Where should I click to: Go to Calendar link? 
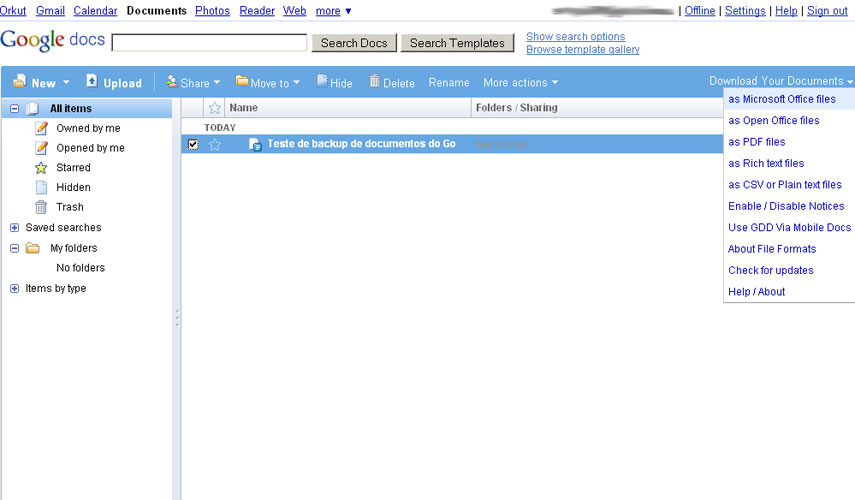point(95,10)
